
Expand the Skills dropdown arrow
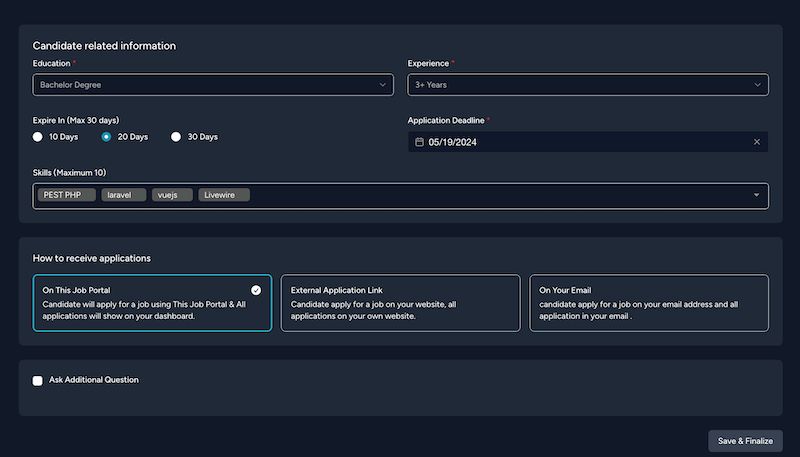click(x=756, y=195)
